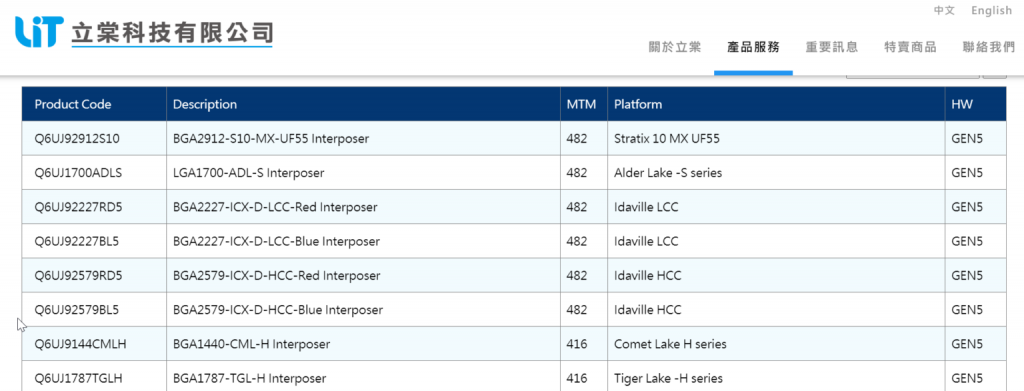1024x391 pixels.
Task: Open the 聯絡我們 page
Action: point(988,47)
